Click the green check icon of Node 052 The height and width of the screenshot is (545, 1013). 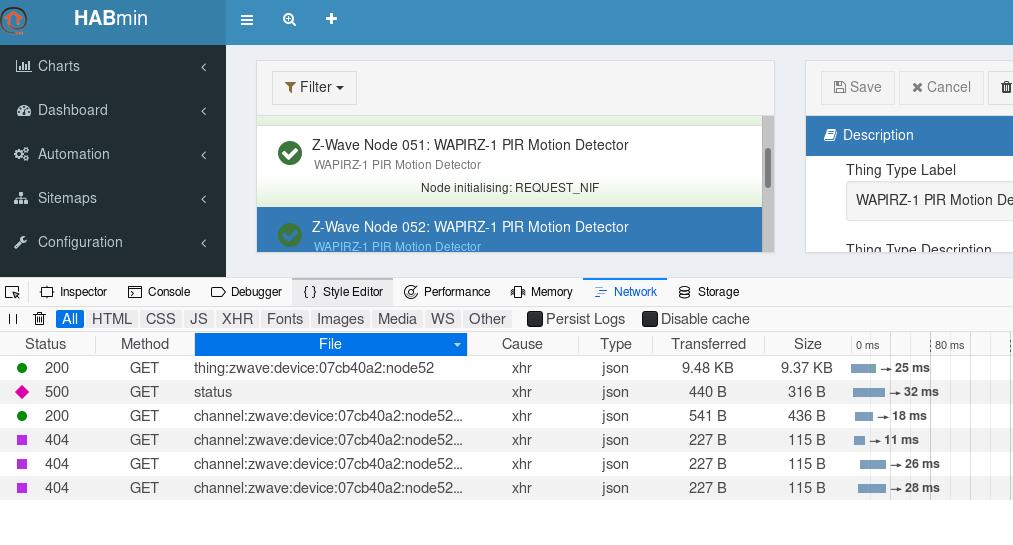(x=289, y=234)
